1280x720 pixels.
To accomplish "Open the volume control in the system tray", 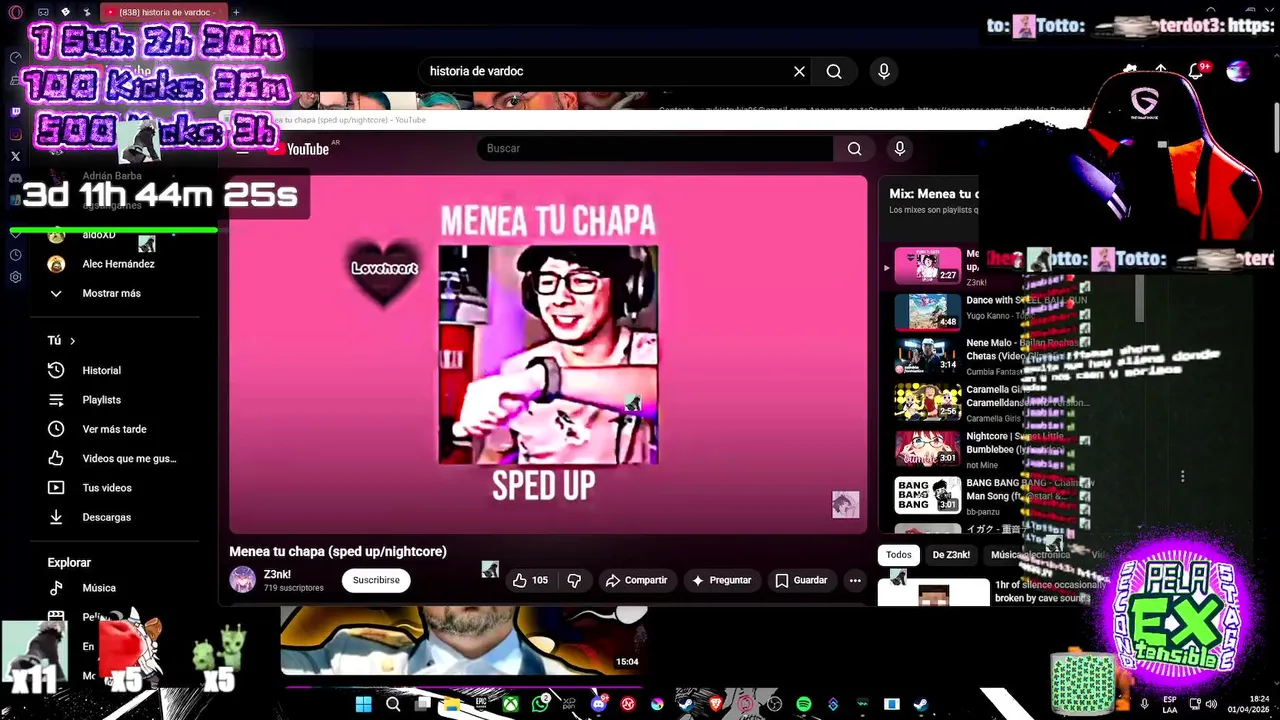I will click(x=1211, y=704).
